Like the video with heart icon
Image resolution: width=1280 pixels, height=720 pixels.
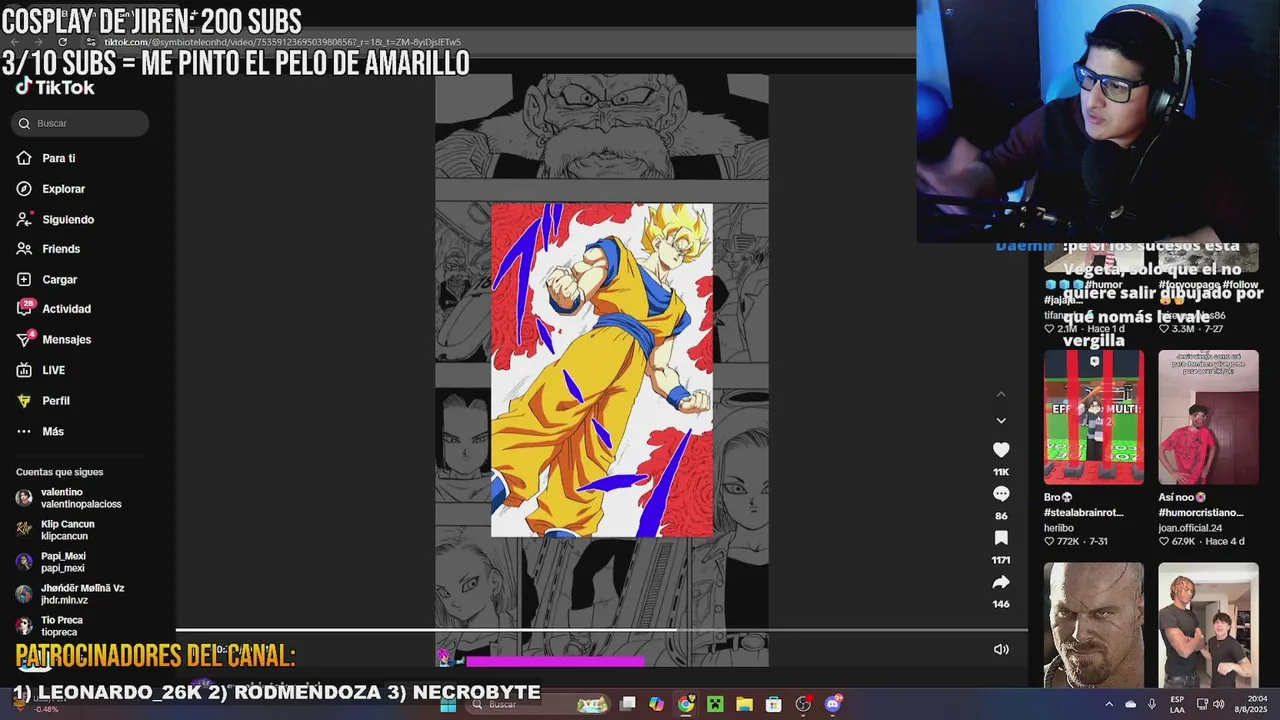tap(1001, 450)
